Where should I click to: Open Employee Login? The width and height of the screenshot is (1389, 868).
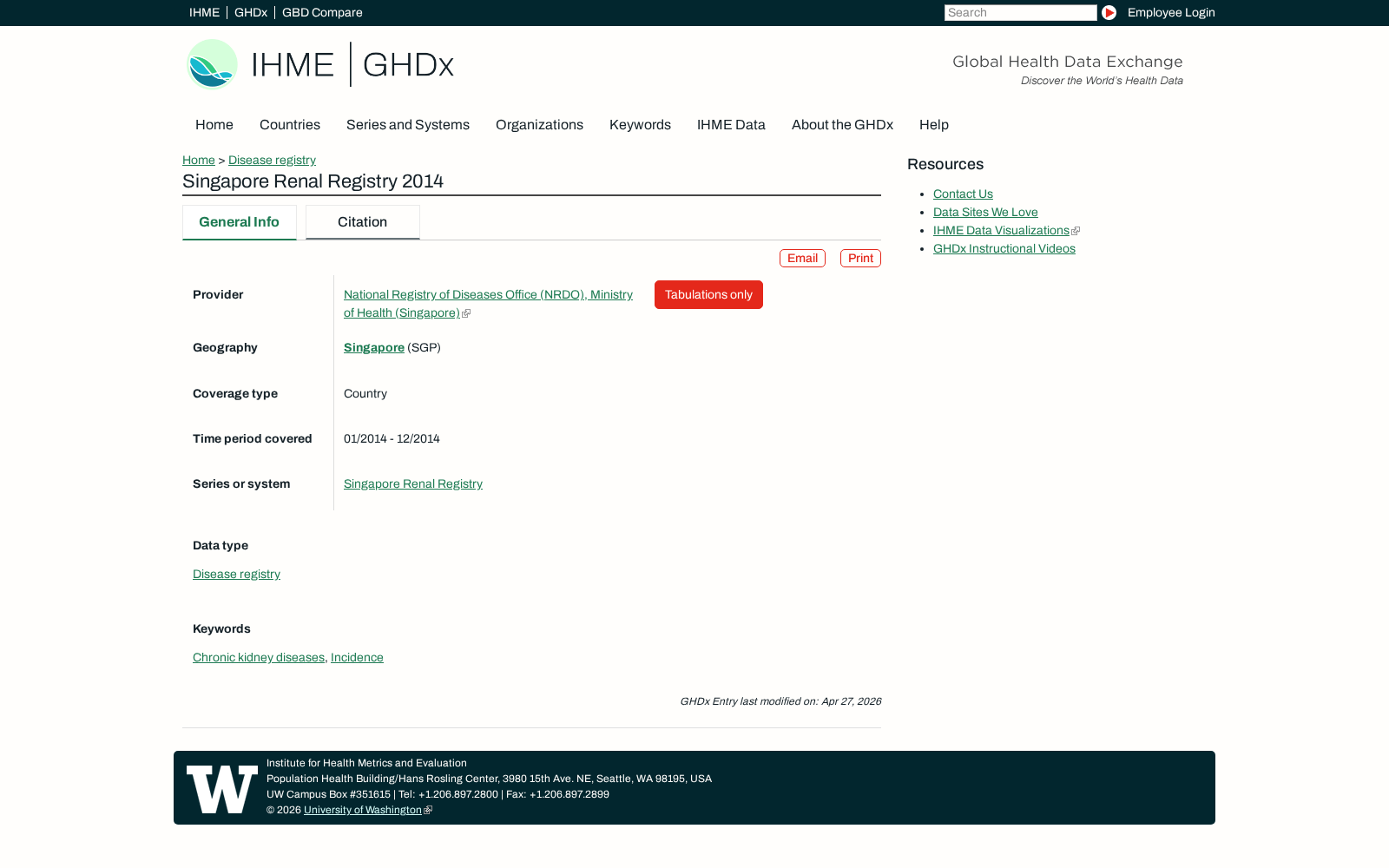pyautogui.click(x=1171, y=13)
